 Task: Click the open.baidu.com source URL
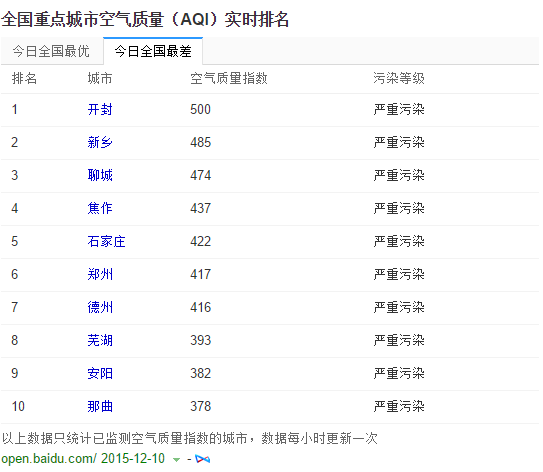click(49, 459)
